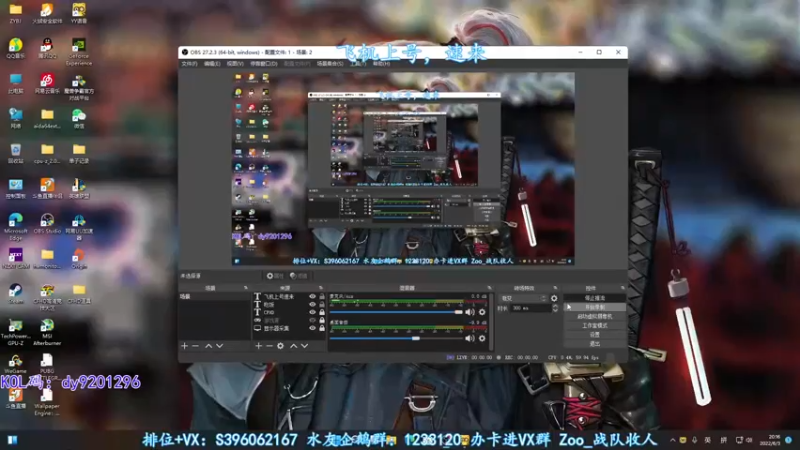
Task: Open transition properties gear icon
Action: click(x=554, y=298)
